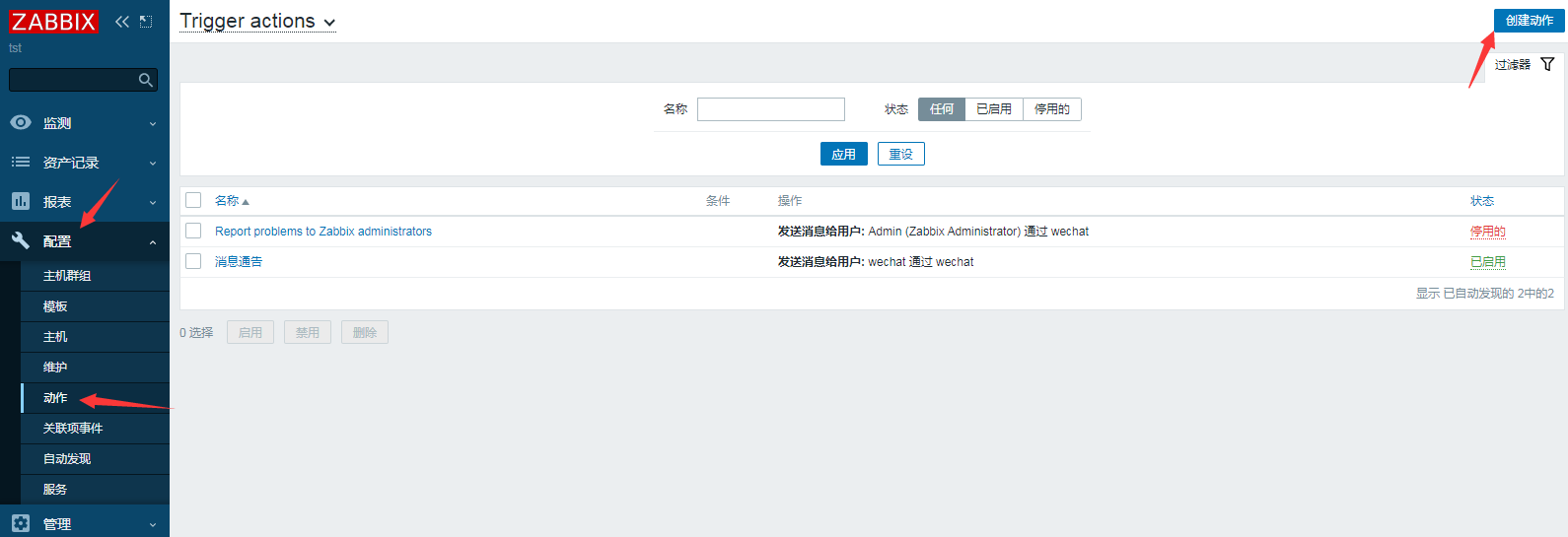Image resolution: width=1568 pixels, height=537 pixels.
Task: Expand the 监测 menu chevron
Action: coord(153,124)
